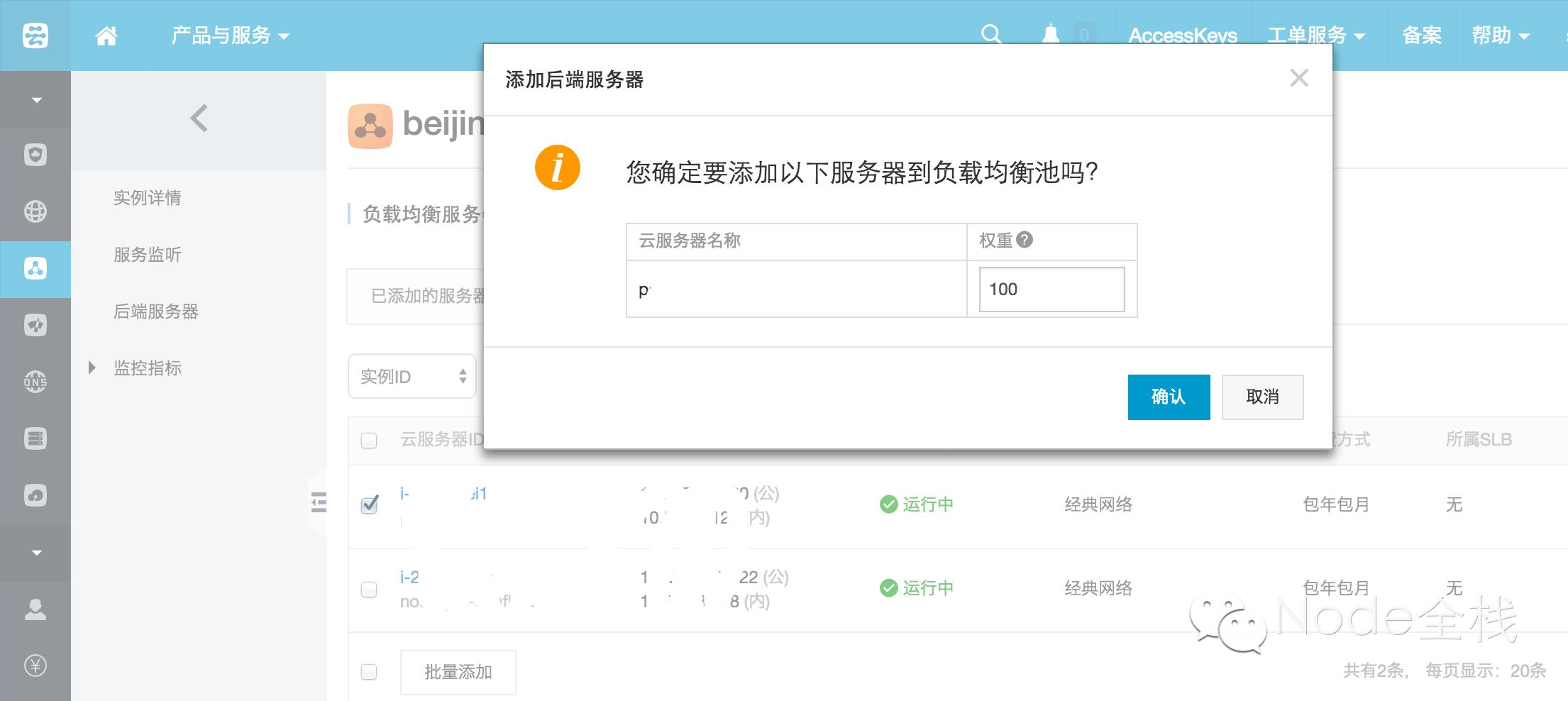This screenshot has width=1568, height=701.
Task: Toggle the select-all header checkbox
Action: (x=369, y=440)
